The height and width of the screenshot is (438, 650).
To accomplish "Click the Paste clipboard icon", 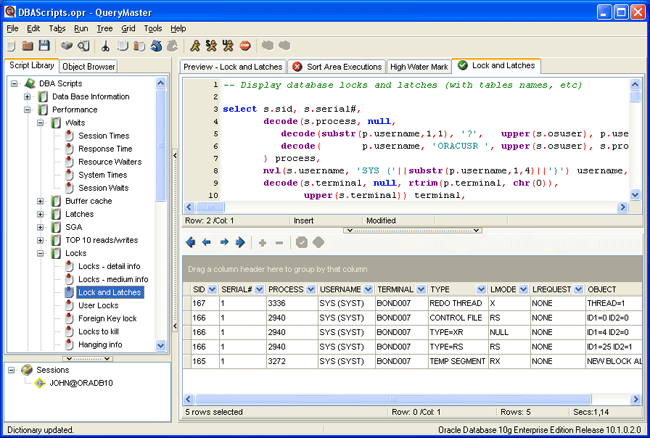I will tap(139, 46).
